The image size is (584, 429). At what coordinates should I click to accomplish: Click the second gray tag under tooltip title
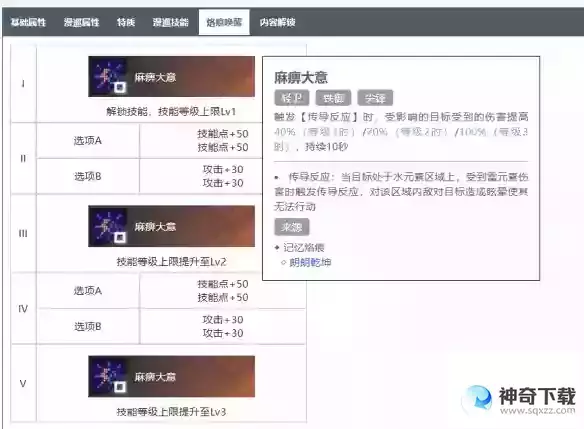[x=333, y=98]
